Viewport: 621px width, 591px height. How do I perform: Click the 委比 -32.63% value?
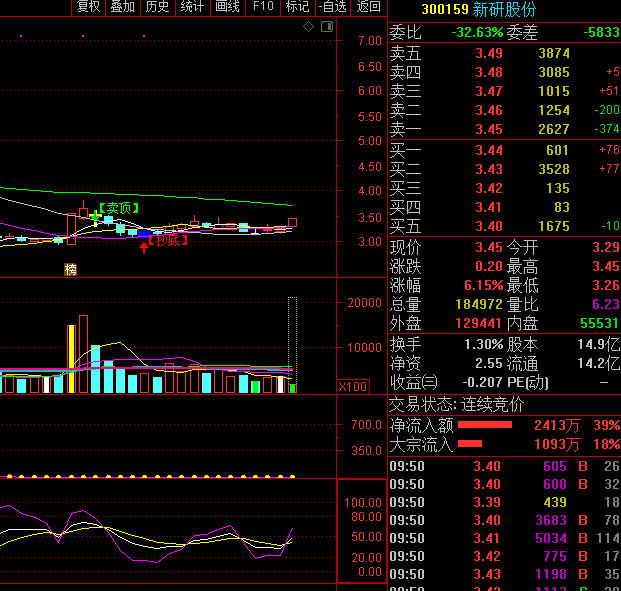[477, 32]
